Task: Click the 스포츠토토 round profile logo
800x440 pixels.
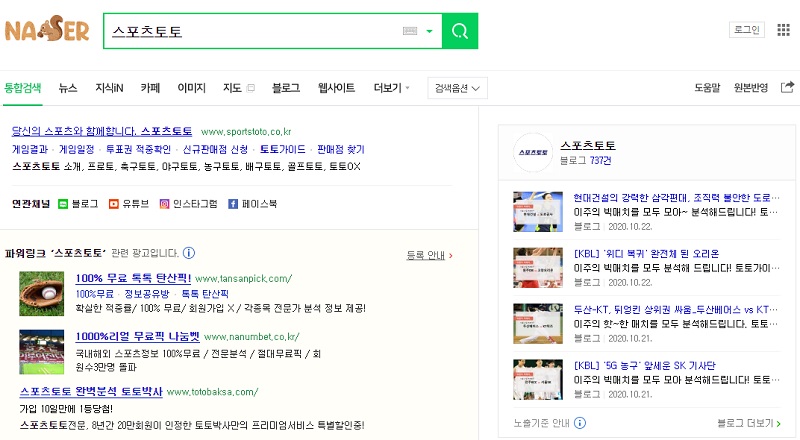Action: (x=533, y=152)
